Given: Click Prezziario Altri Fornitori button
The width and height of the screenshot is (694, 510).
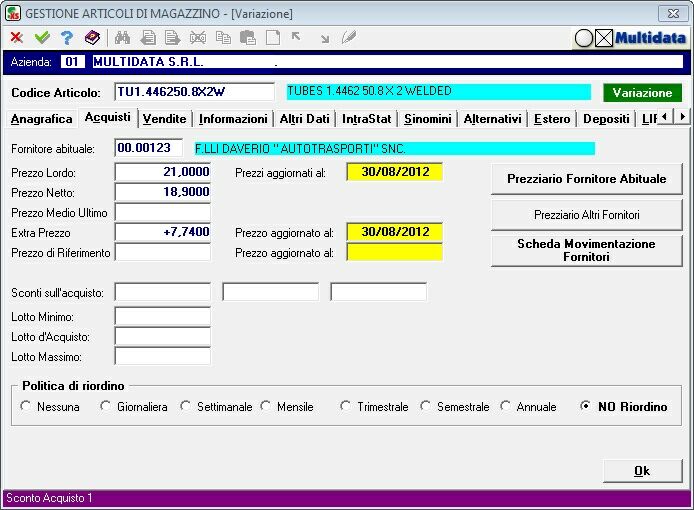Looking at the screenshot, I should pos(586,215).
